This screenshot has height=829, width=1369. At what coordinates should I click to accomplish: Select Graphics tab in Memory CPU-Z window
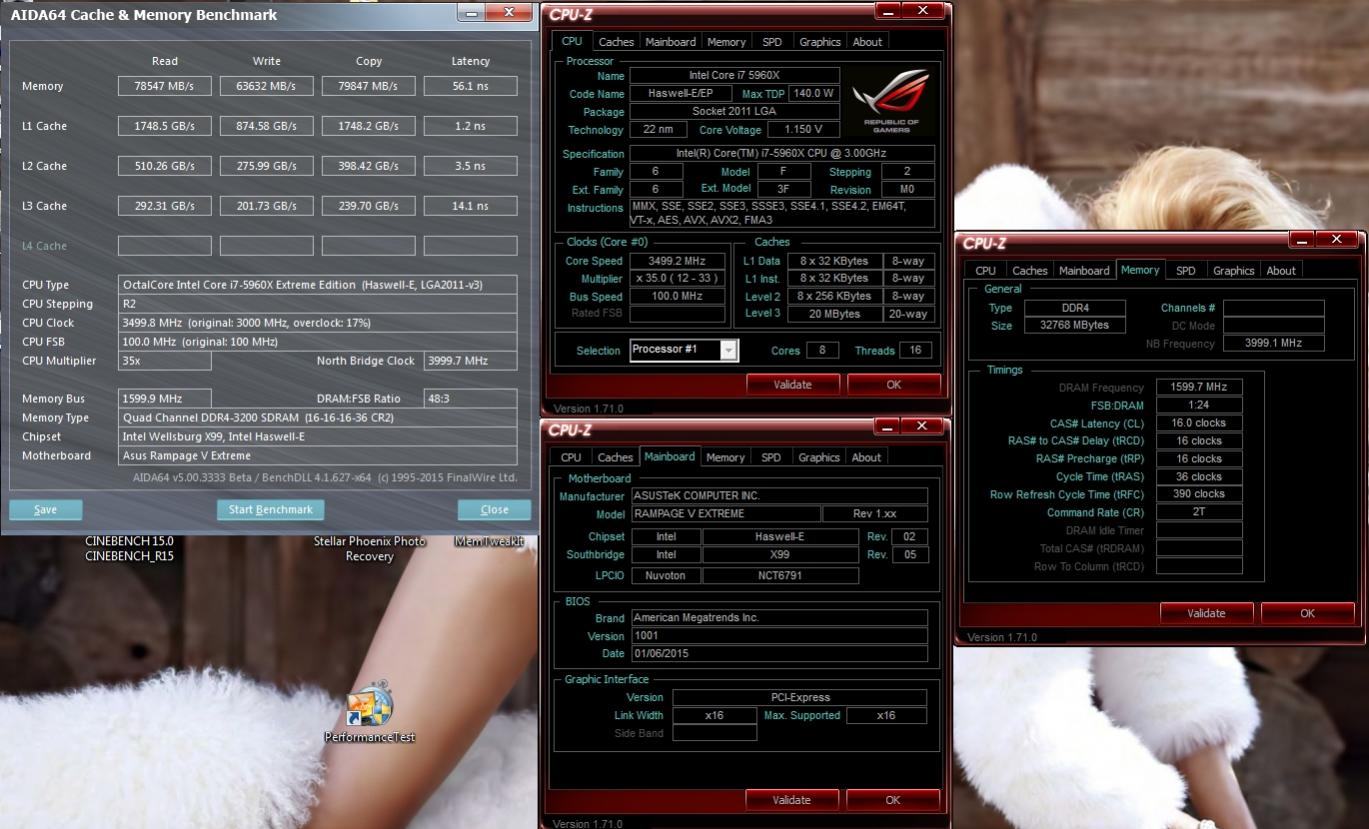(x=1233, y=270)
